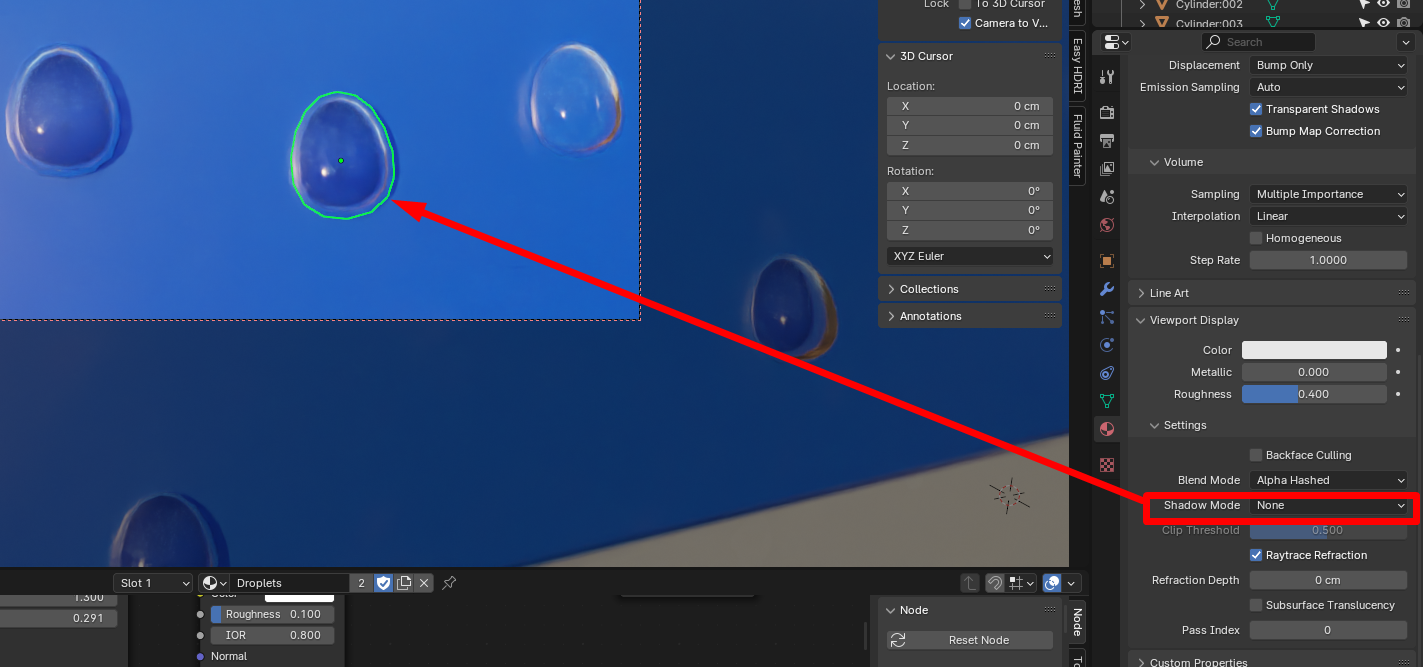Image resolution: width=1423 pixels, height=667 pixels.
Task: Open the Volume Sampling dropdown
Action: pyautogui.click(x=1329, y=194)
